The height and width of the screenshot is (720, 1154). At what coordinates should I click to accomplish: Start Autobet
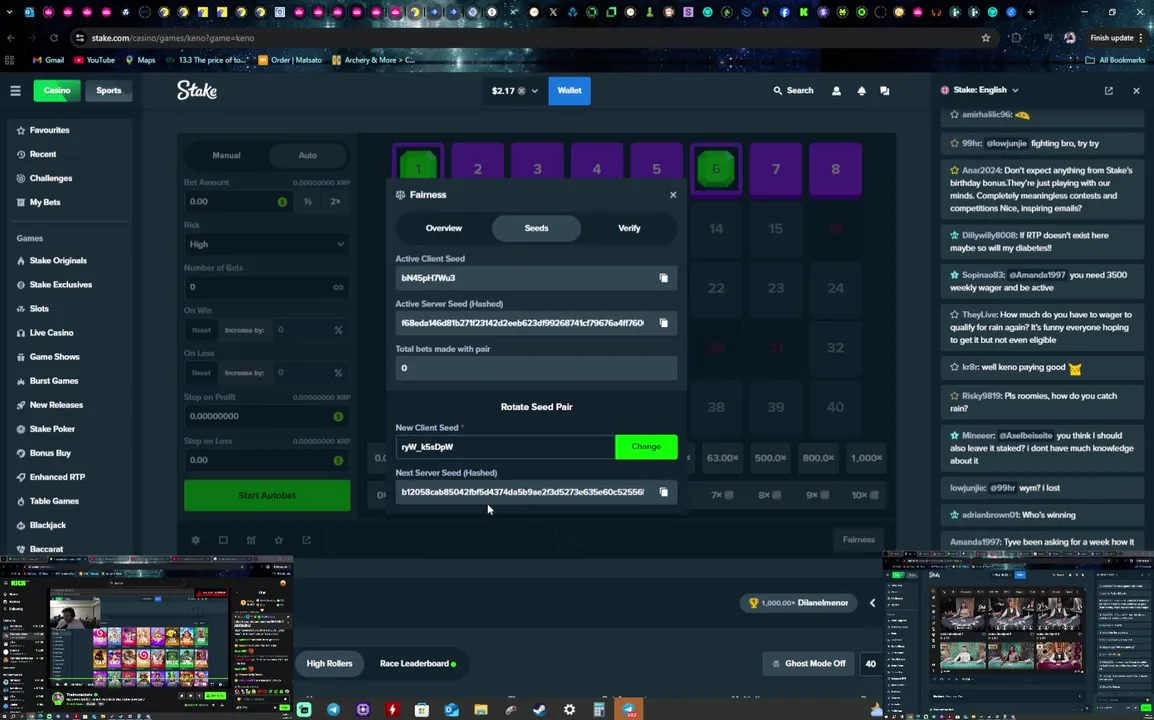[x=267, y=495]
